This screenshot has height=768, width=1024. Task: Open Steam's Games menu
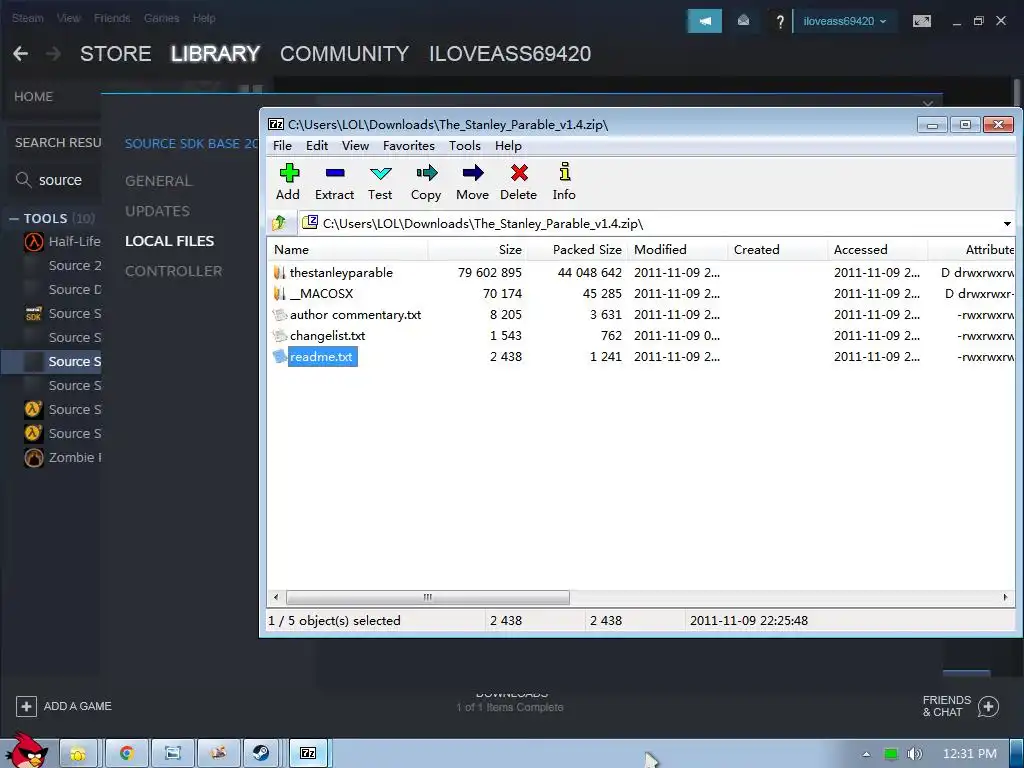point(161,18)
